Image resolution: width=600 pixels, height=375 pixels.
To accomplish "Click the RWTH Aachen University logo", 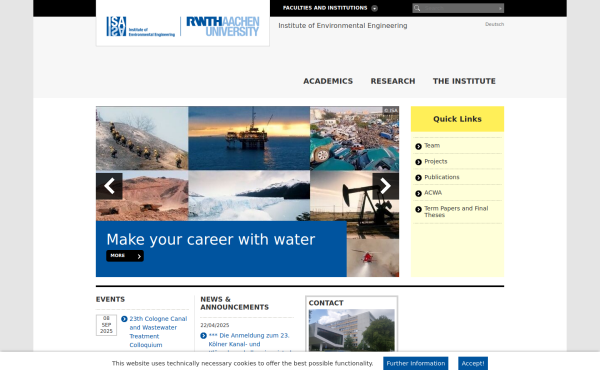I will (223, 26).
